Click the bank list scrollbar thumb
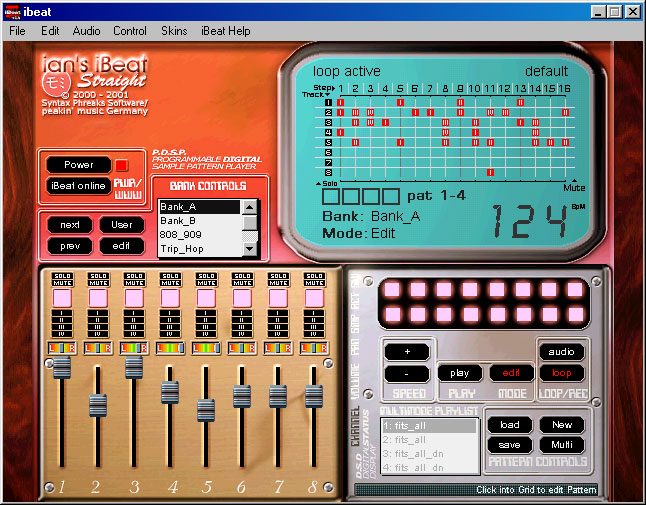 pos(249,223)
